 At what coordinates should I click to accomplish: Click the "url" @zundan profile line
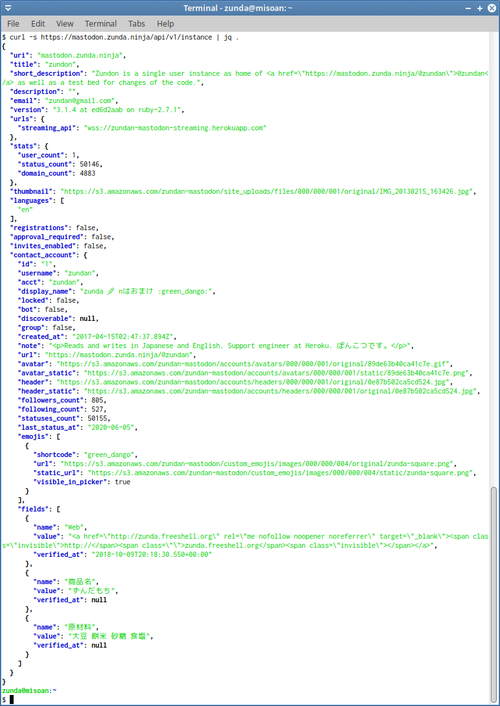tap(107, 355)
